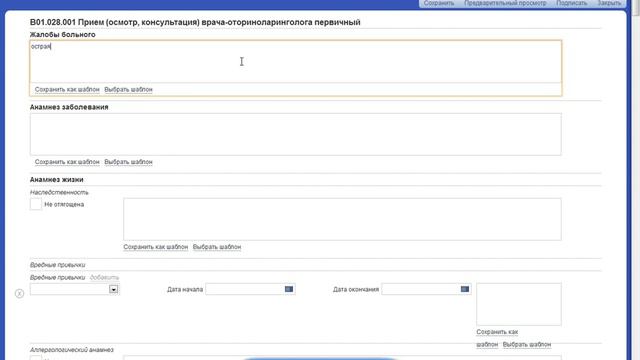Focus the Анамнез заболевания text area
This screenshot has width=640, height=360.
point(296,134)
